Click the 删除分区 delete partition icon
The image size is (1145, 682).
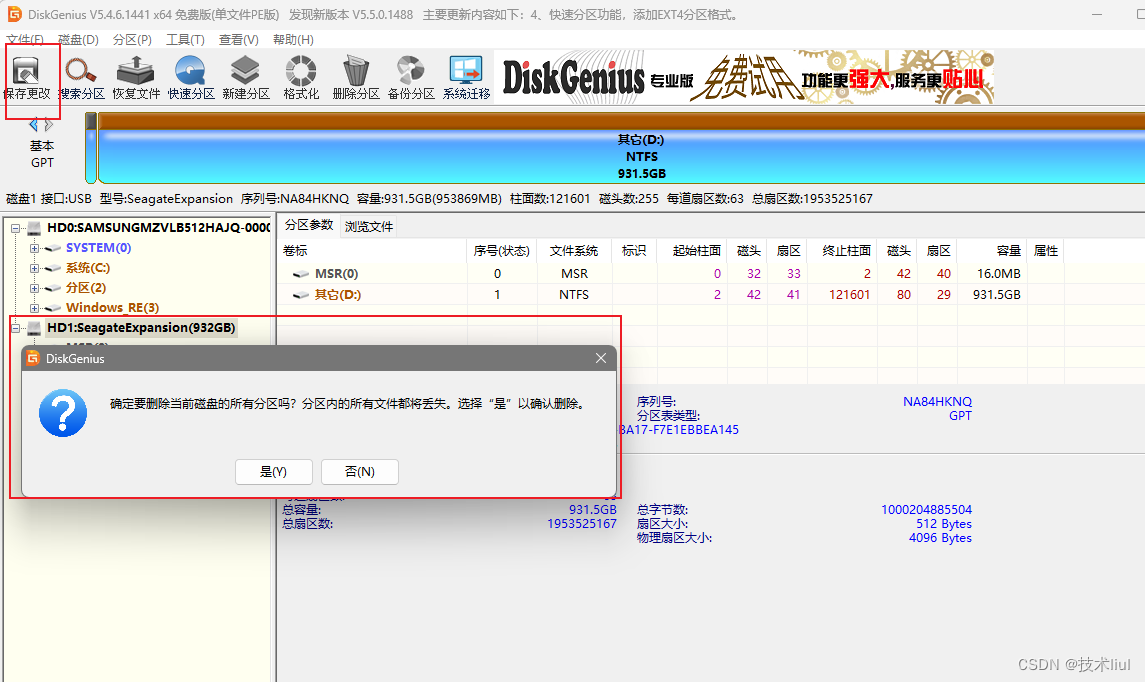click(x=356, y=78)
